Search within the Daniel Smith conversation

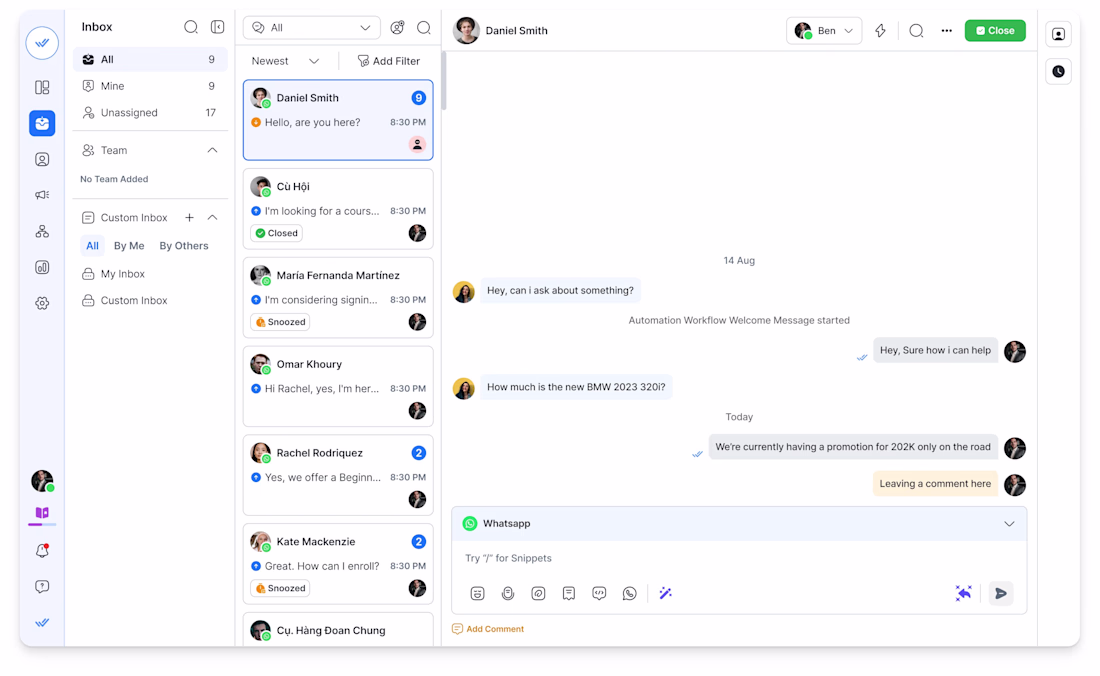coord(916,31)
